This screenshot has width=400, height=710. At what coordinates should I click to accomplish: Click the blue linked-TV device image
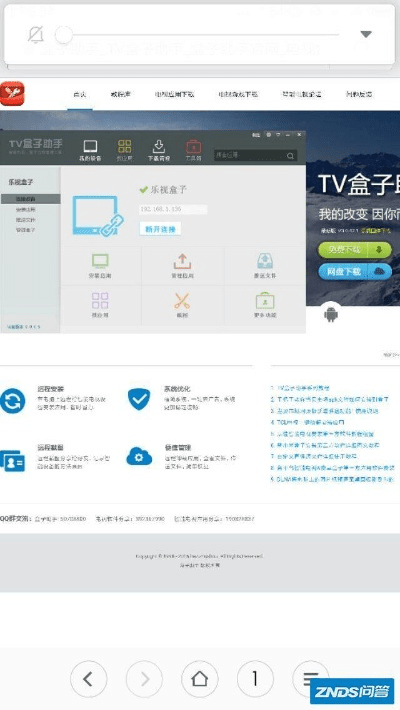pos(97,216)
